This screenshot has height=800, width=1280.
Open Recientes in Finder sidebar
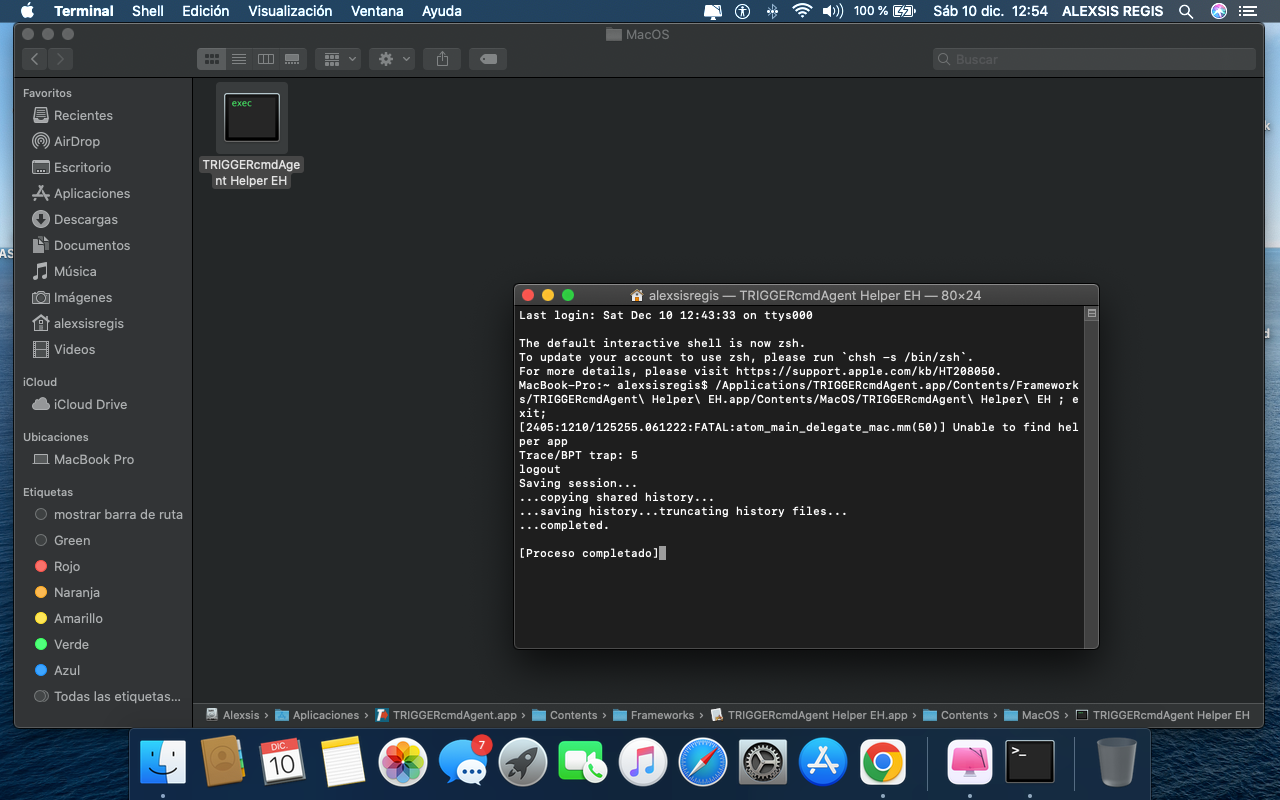83,115
